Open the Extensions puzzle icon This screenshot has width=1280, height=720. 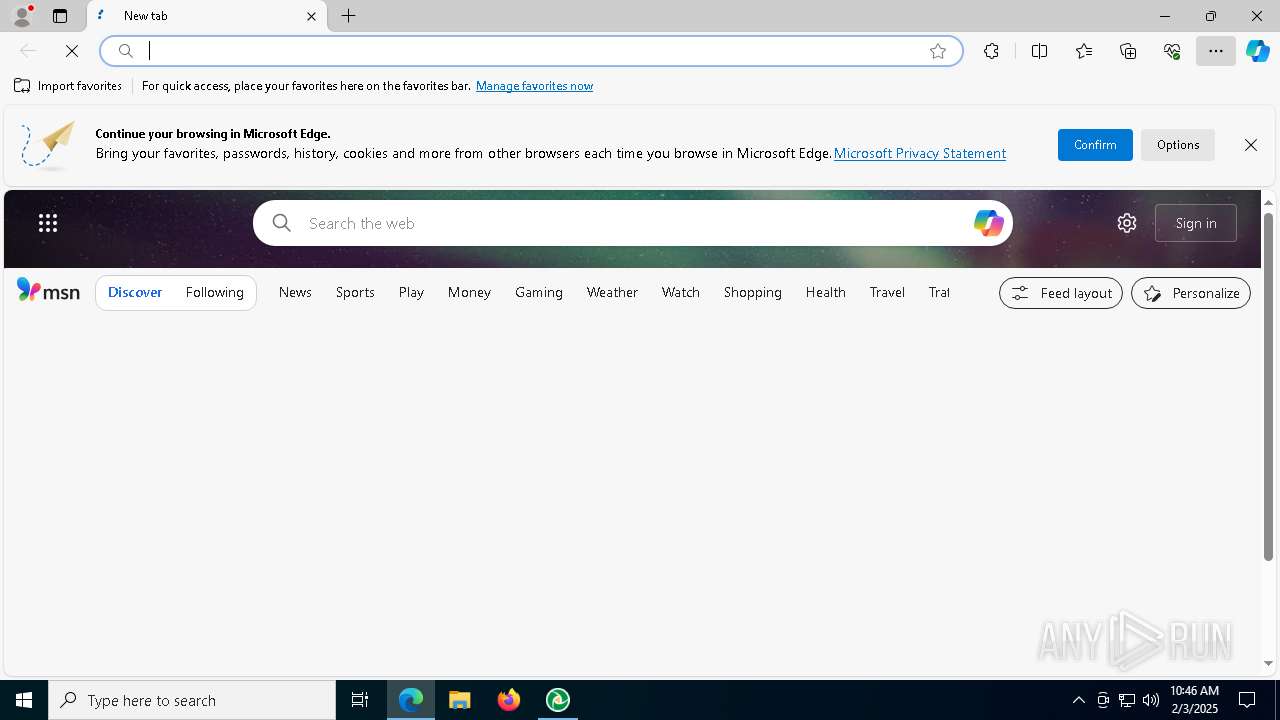click(x=991, y=51)
